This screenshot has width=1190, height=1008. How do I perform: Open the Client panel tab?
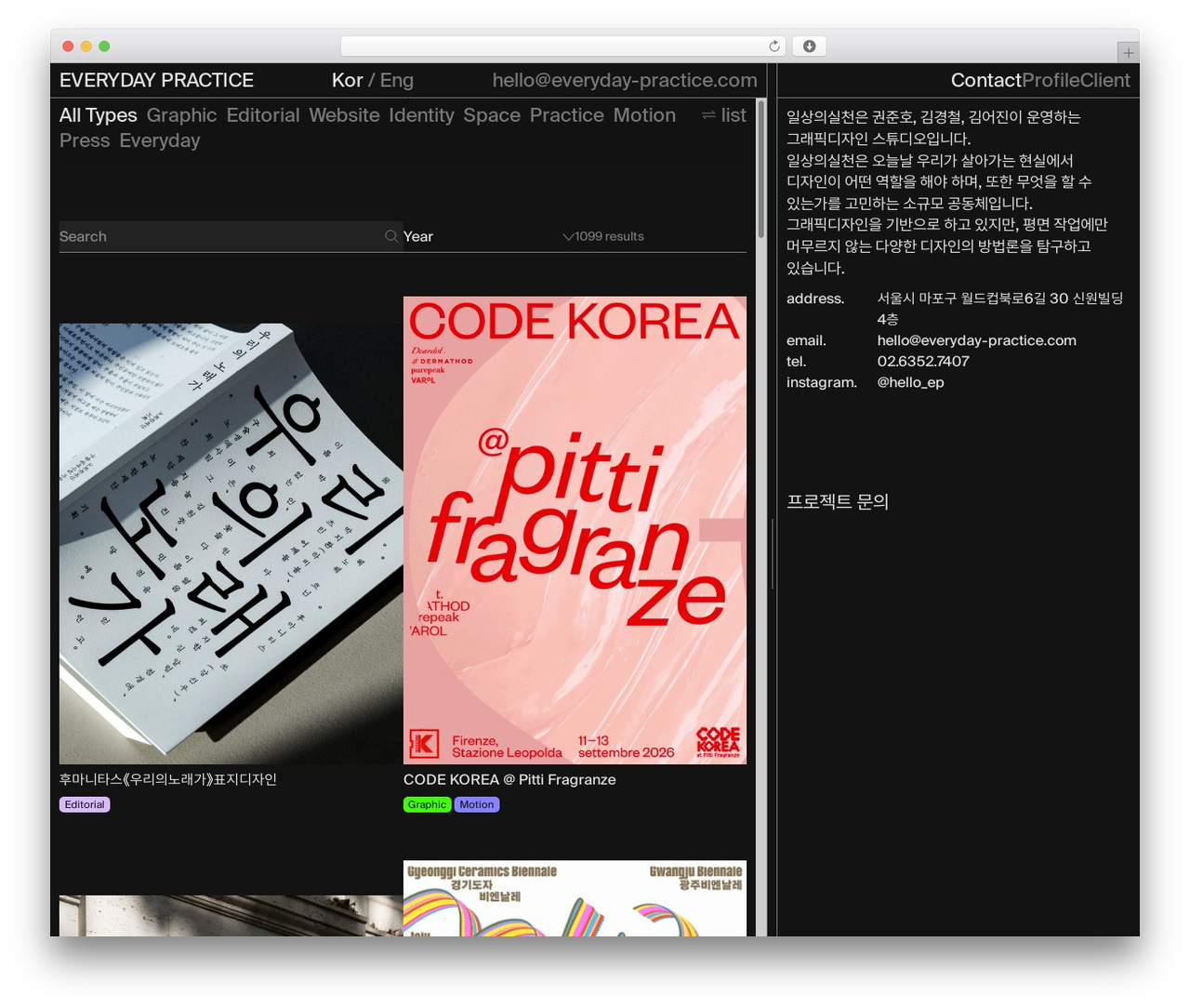point(1104,81)
